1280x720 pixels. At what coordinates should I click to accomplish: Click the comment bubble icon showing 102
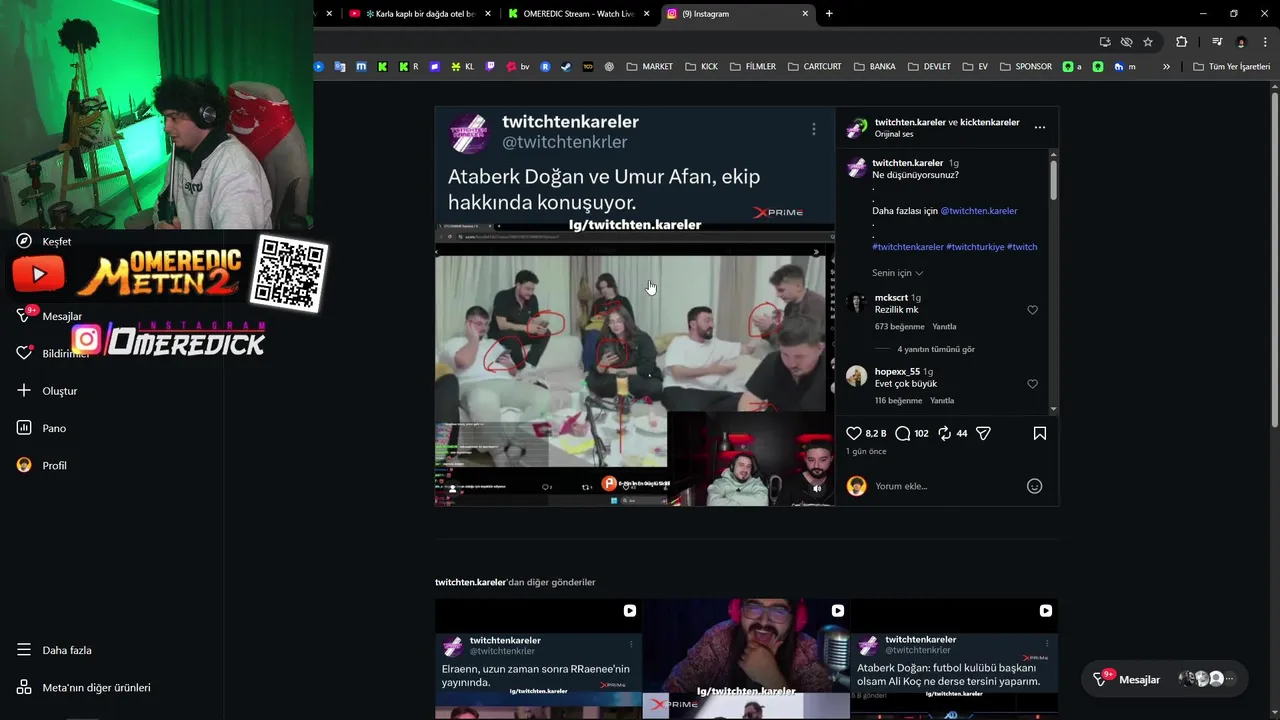(902, 433)
